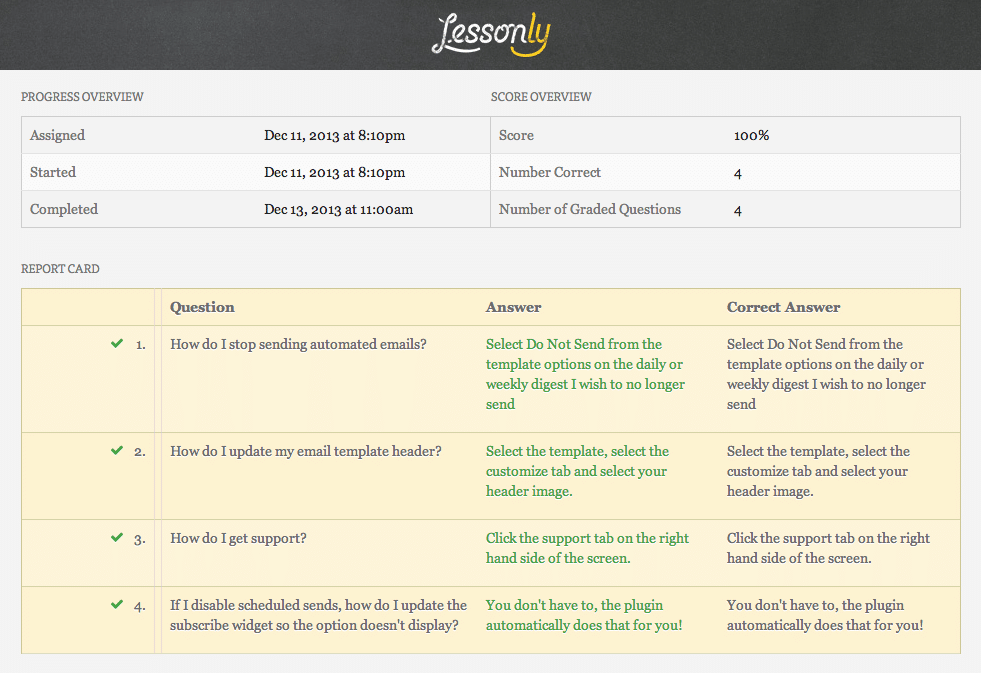Select the correct answer for question 2
The image size is (981, 673).
click(818, 471)
